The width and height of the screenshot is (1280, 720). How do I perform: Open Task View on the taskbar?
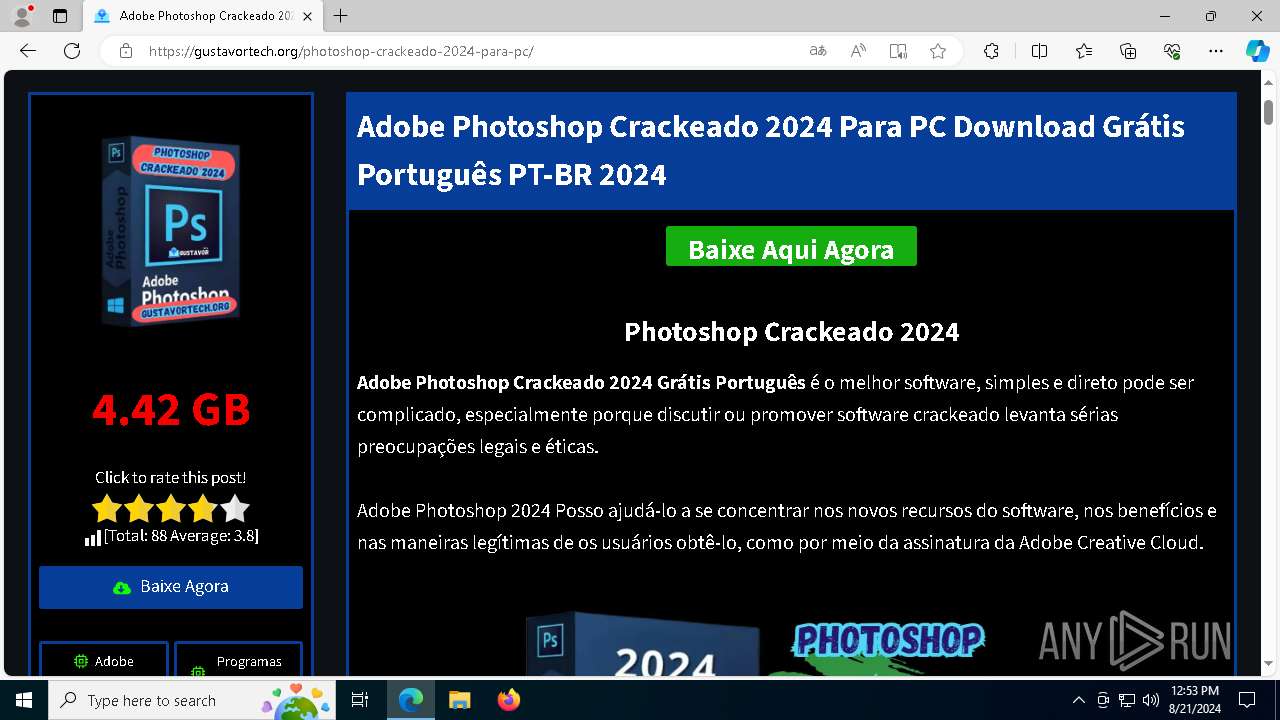[360, 700]
